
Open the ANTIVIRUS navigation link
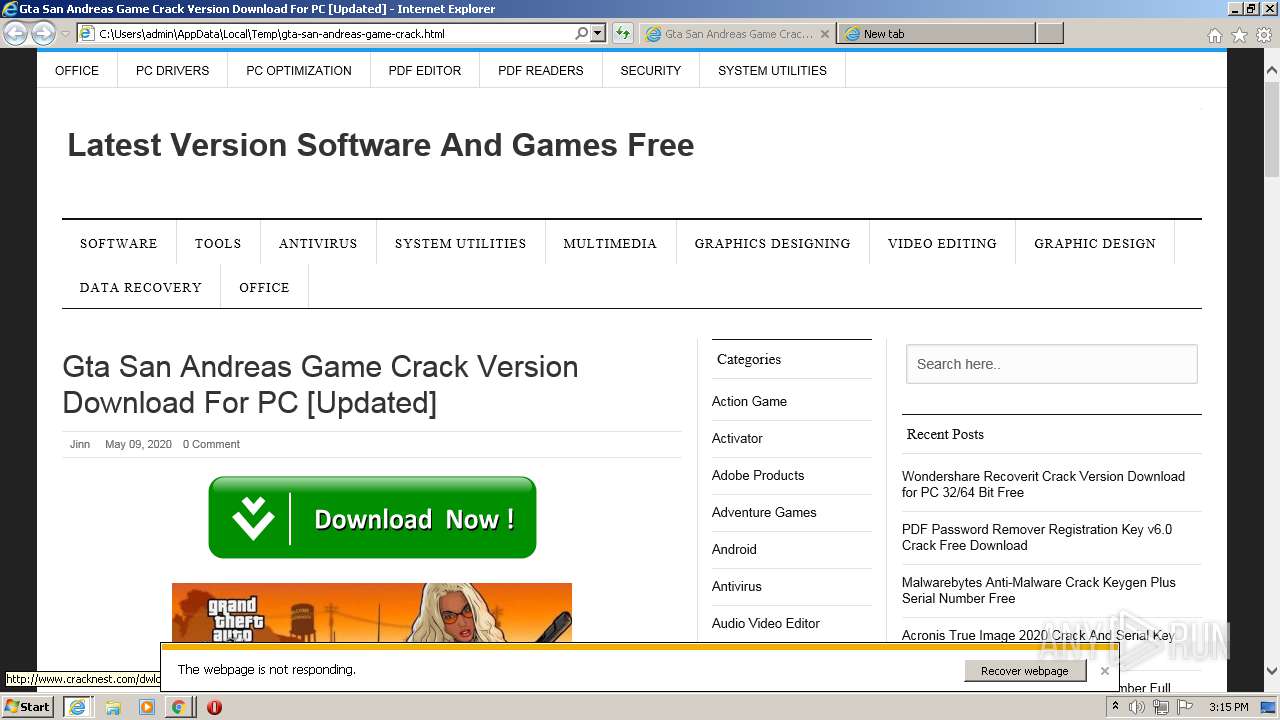pyautogui.click(x=318, y=243)
